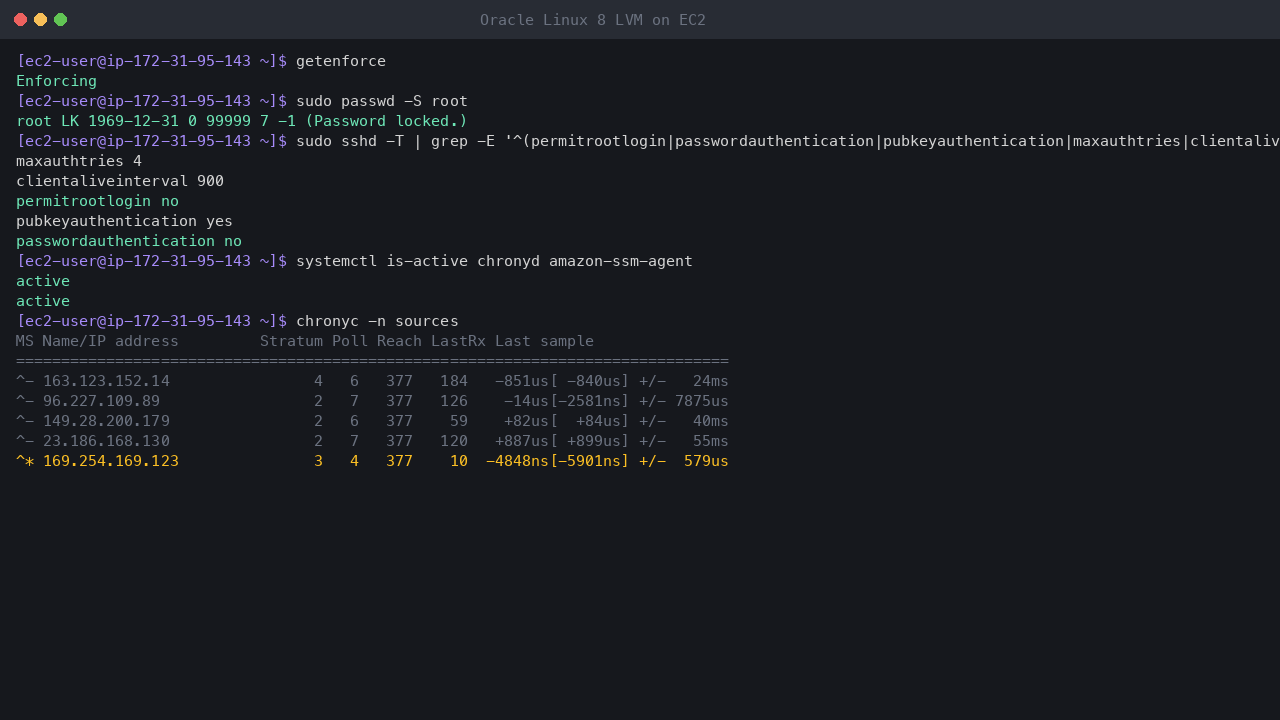Click the sudo passwd -S root command

(382, 101)
